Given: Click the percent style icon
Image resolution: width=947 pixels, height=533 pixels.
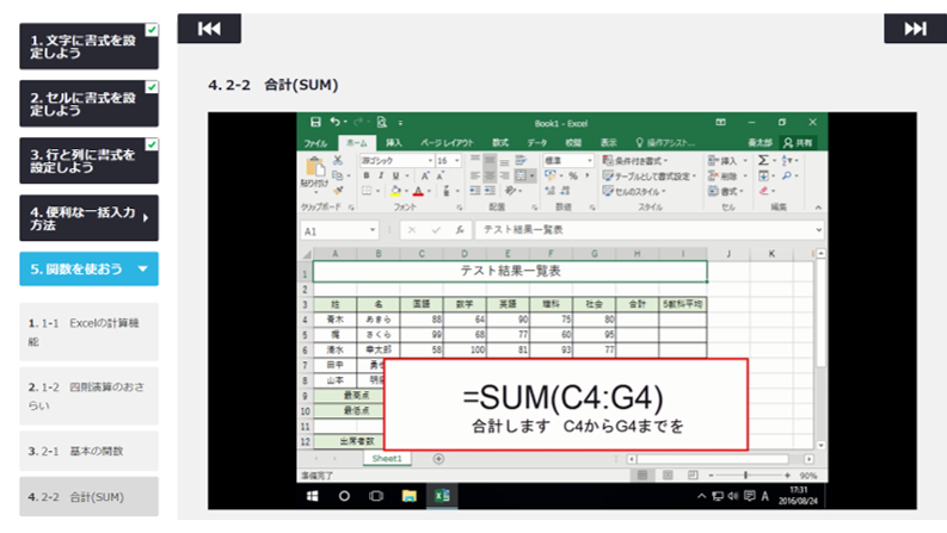Looking at the screenshot, I should pos(573,175).
